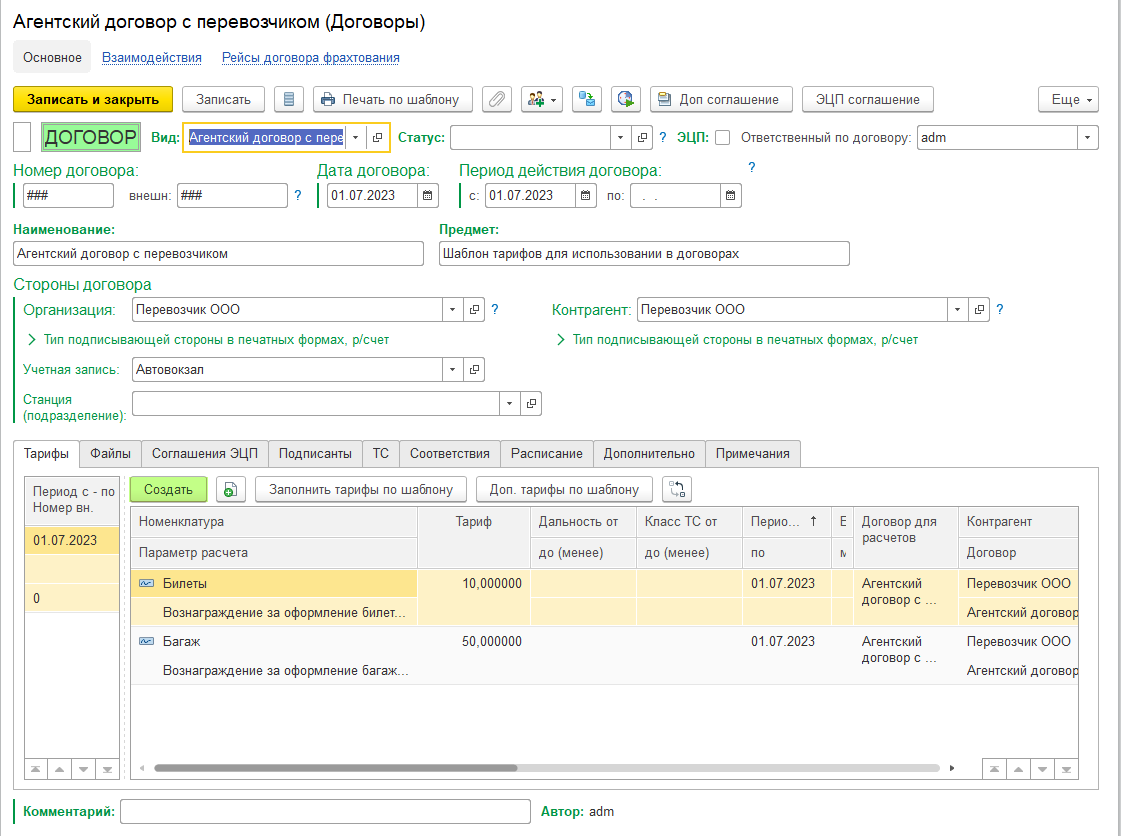Open the document list report icon
The image size is (1121, 836).
[x=289, y=99]
